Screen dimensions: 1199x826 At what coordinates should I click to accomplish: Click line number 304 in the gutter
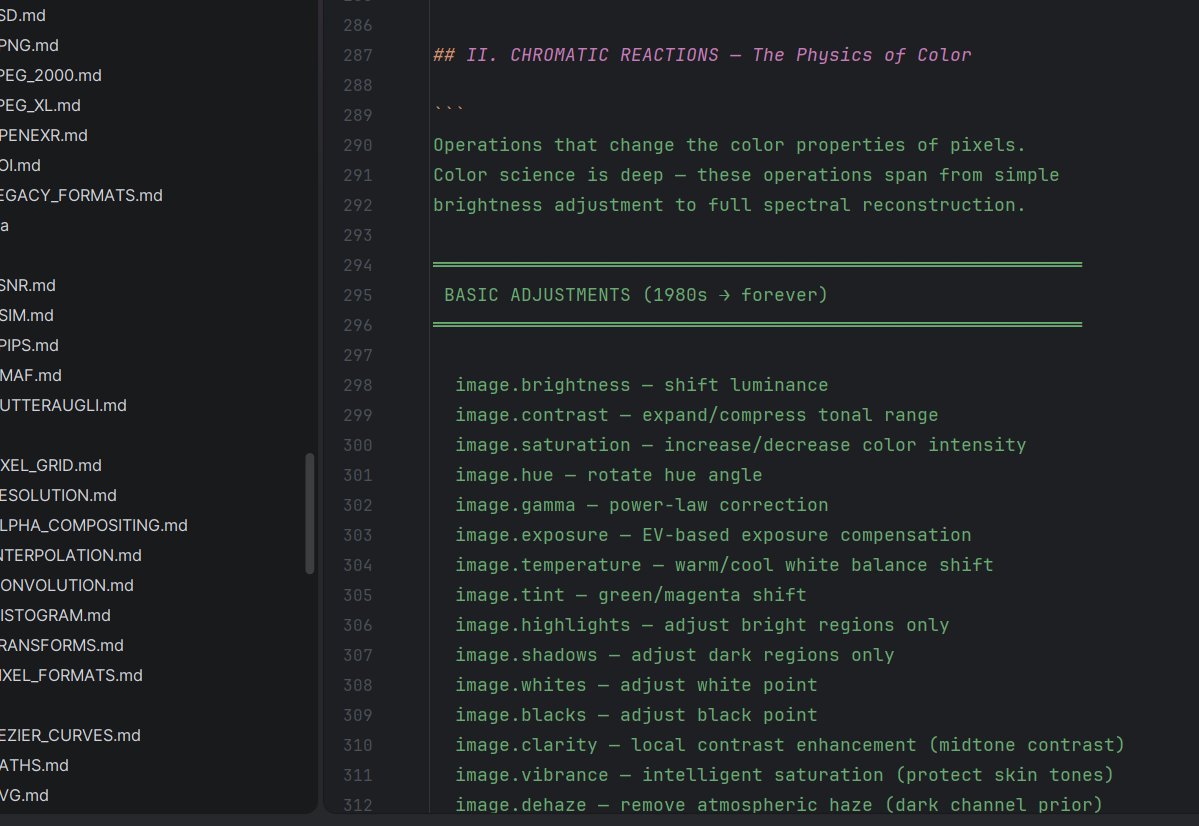point(358,565)
